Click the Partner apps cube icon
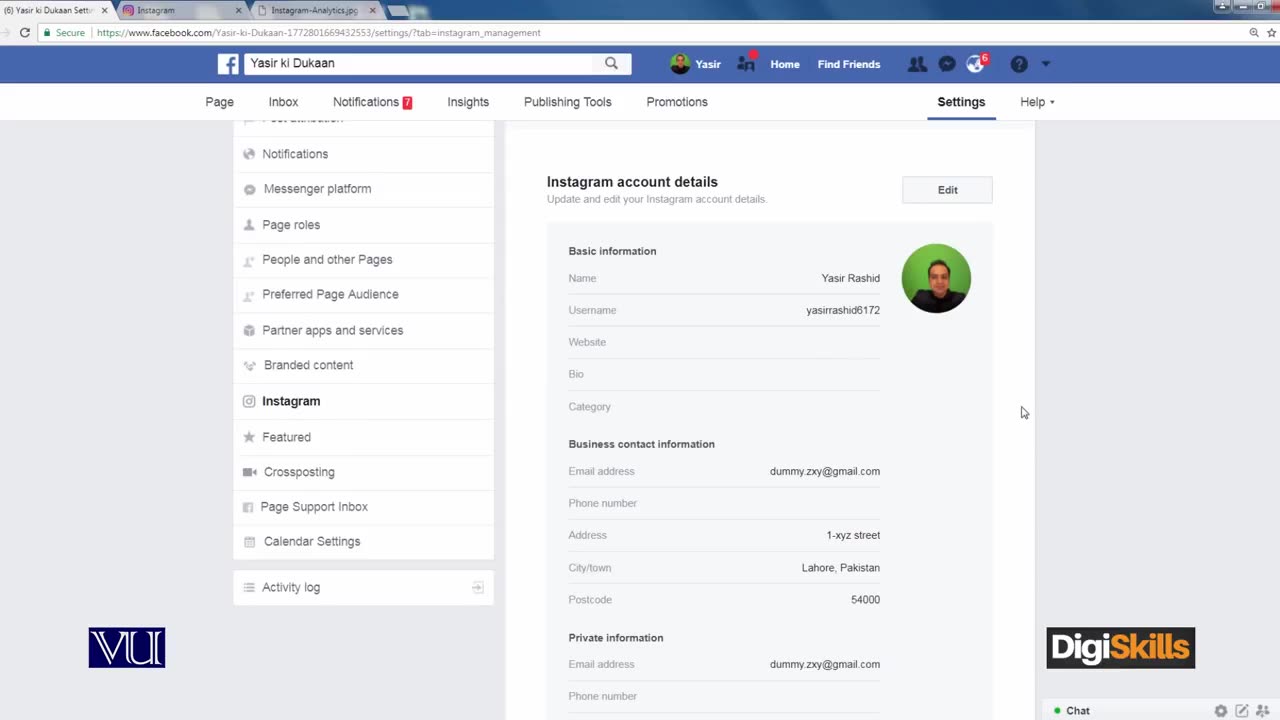Screen dimensions: 1280x720 tap(249, 330)
